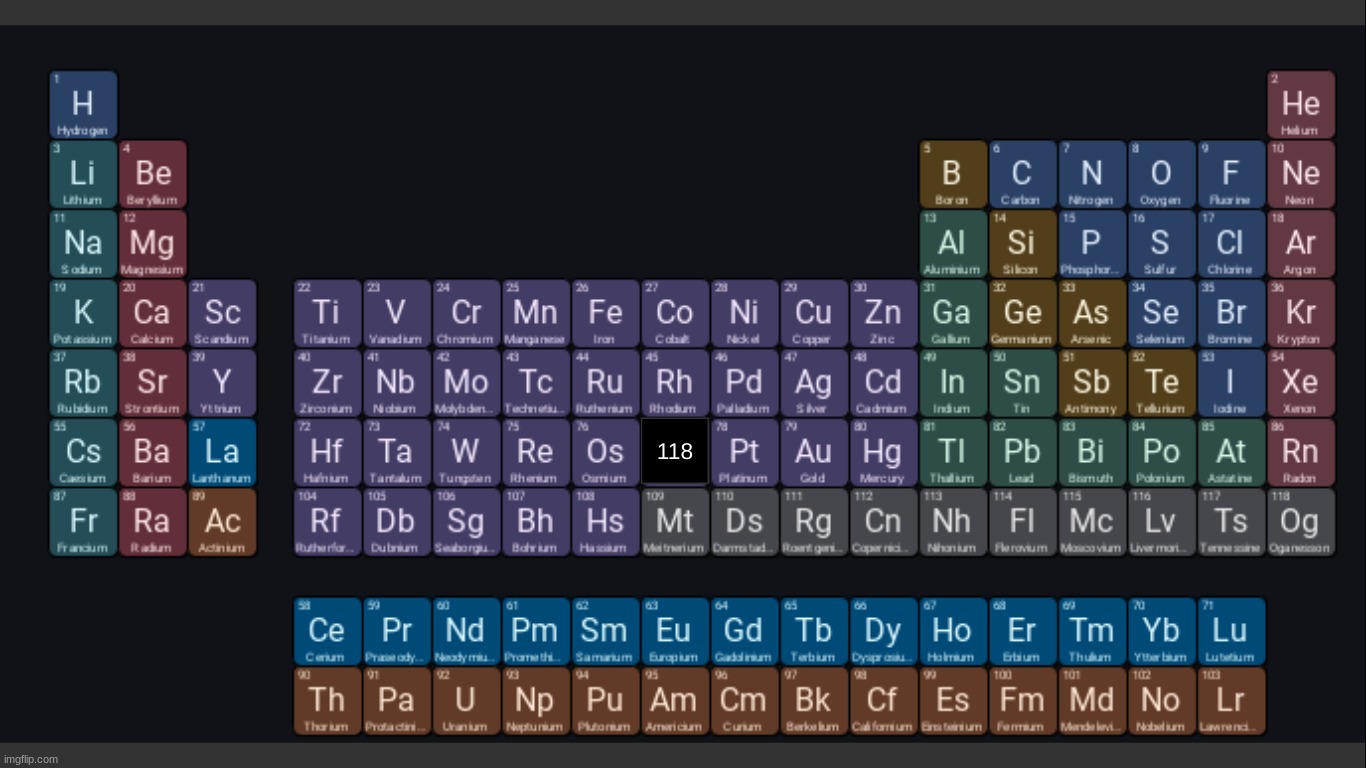Select the Calcium (Ca) element
The height and width of the screenshot is (768, 1366).
[153, 313]
